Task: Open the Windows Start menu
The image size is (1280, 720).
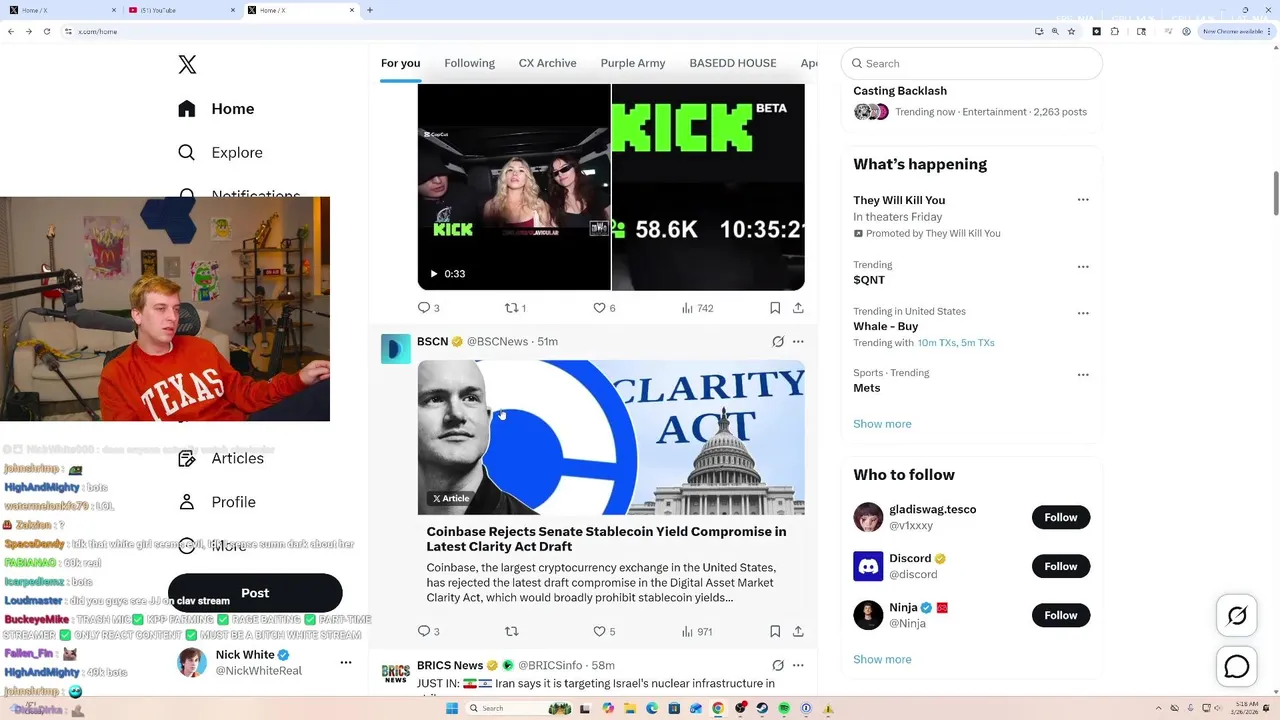Action: click(451, 708)
